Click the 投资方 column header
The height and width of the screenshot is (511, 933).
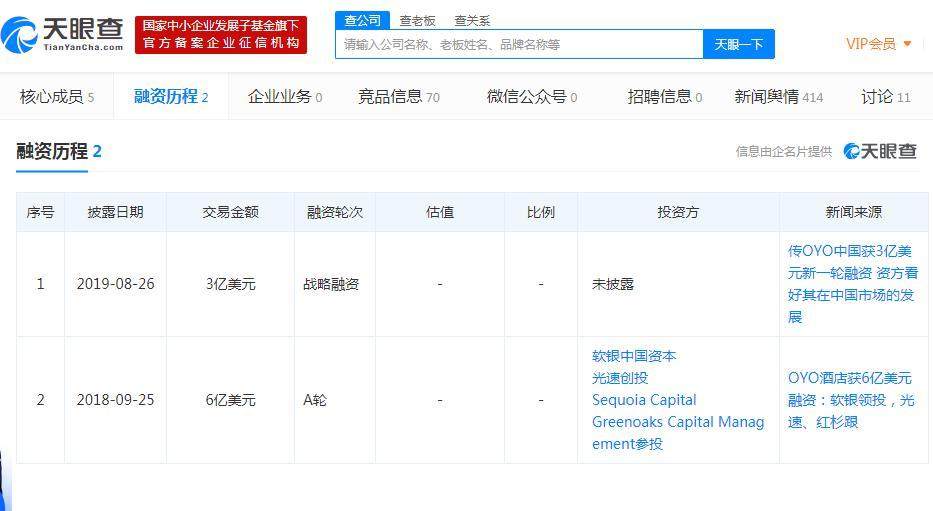pos(678,212)
